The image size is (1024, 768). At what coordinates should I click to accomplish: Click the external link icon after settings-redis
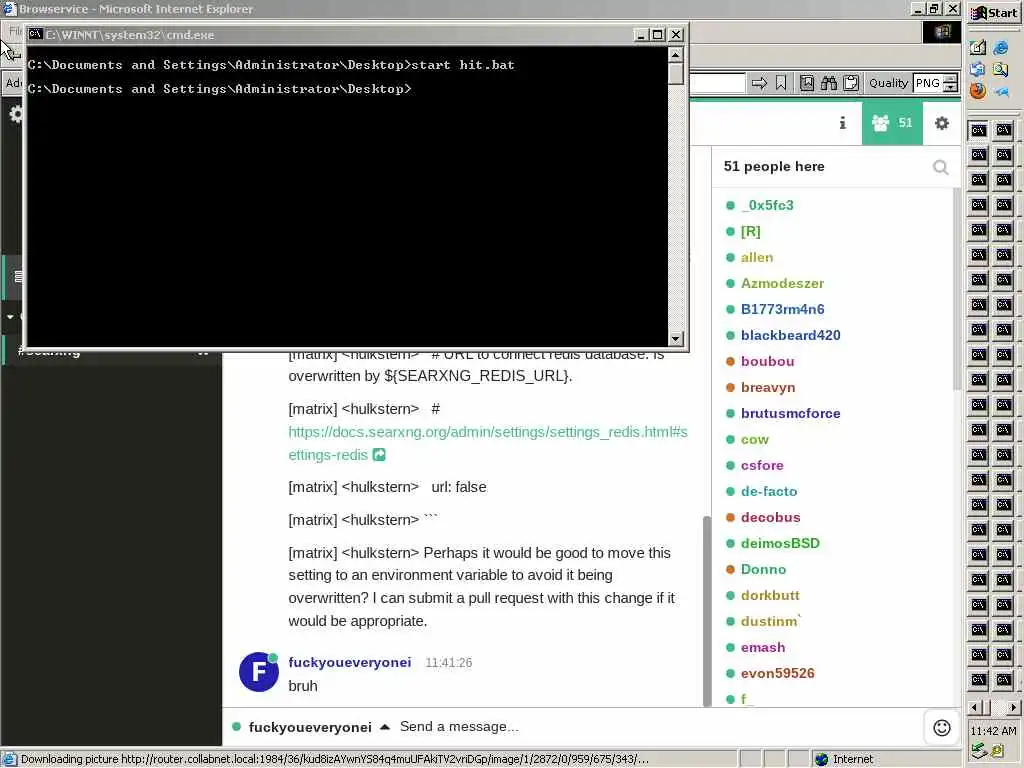coord(379,455)
